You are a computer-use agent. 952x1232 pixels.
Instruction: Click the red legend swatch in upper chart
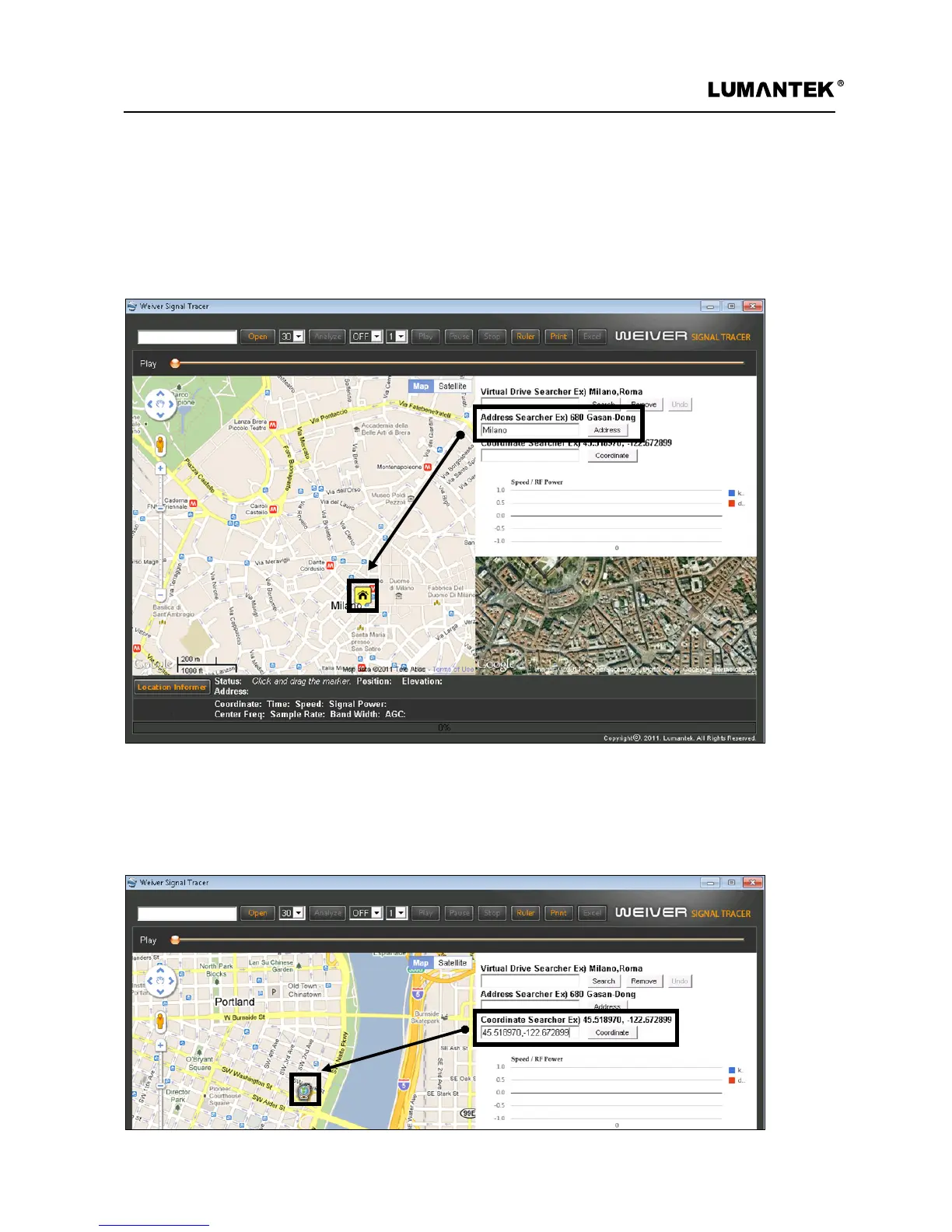coord(731,503)
